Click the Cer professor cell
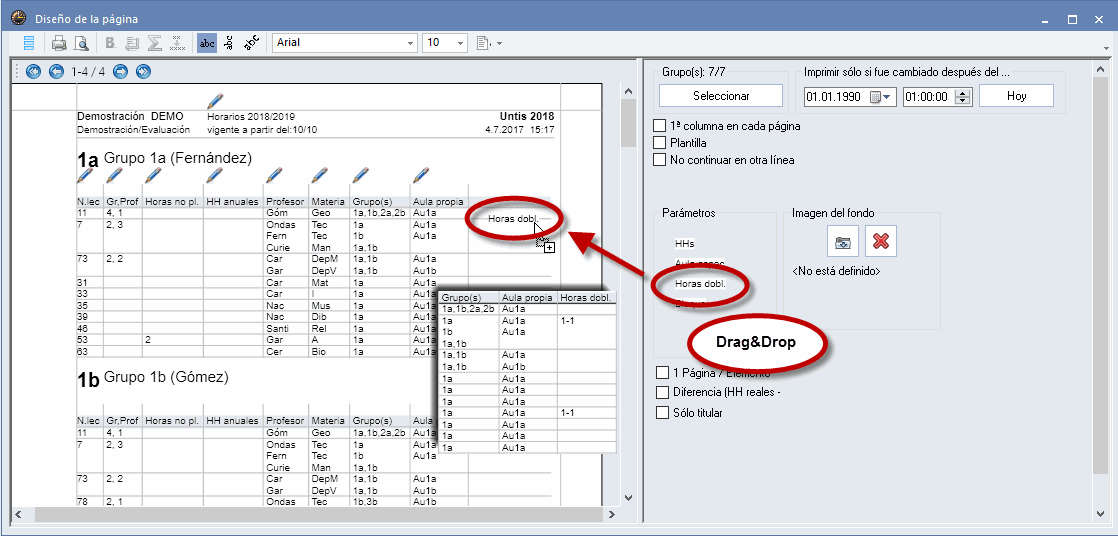The image size is (1118, 536). pyautogui.click(x=274, y=351)
